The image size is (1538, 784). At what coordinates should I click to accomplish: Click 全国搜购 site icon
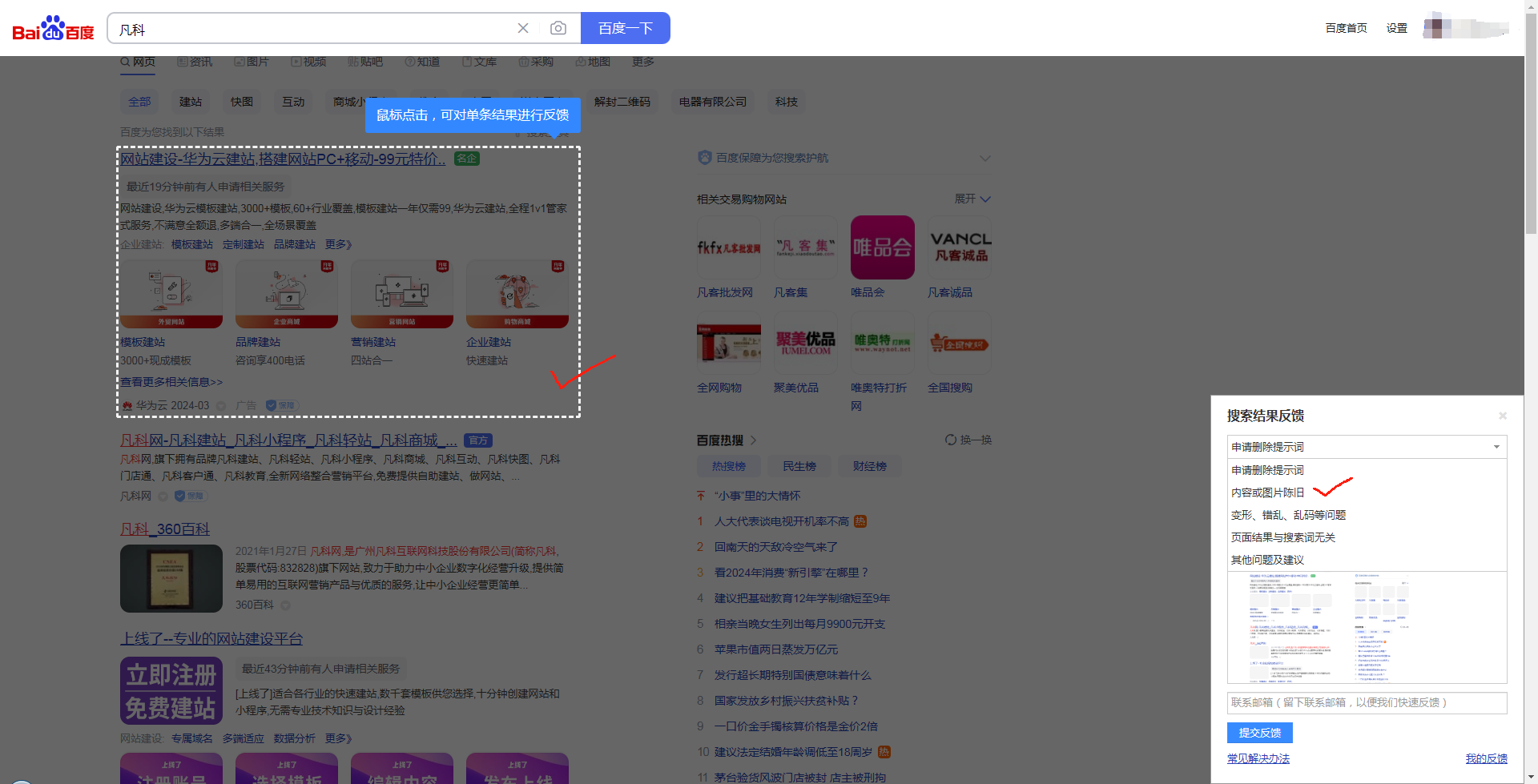point(960,343)
